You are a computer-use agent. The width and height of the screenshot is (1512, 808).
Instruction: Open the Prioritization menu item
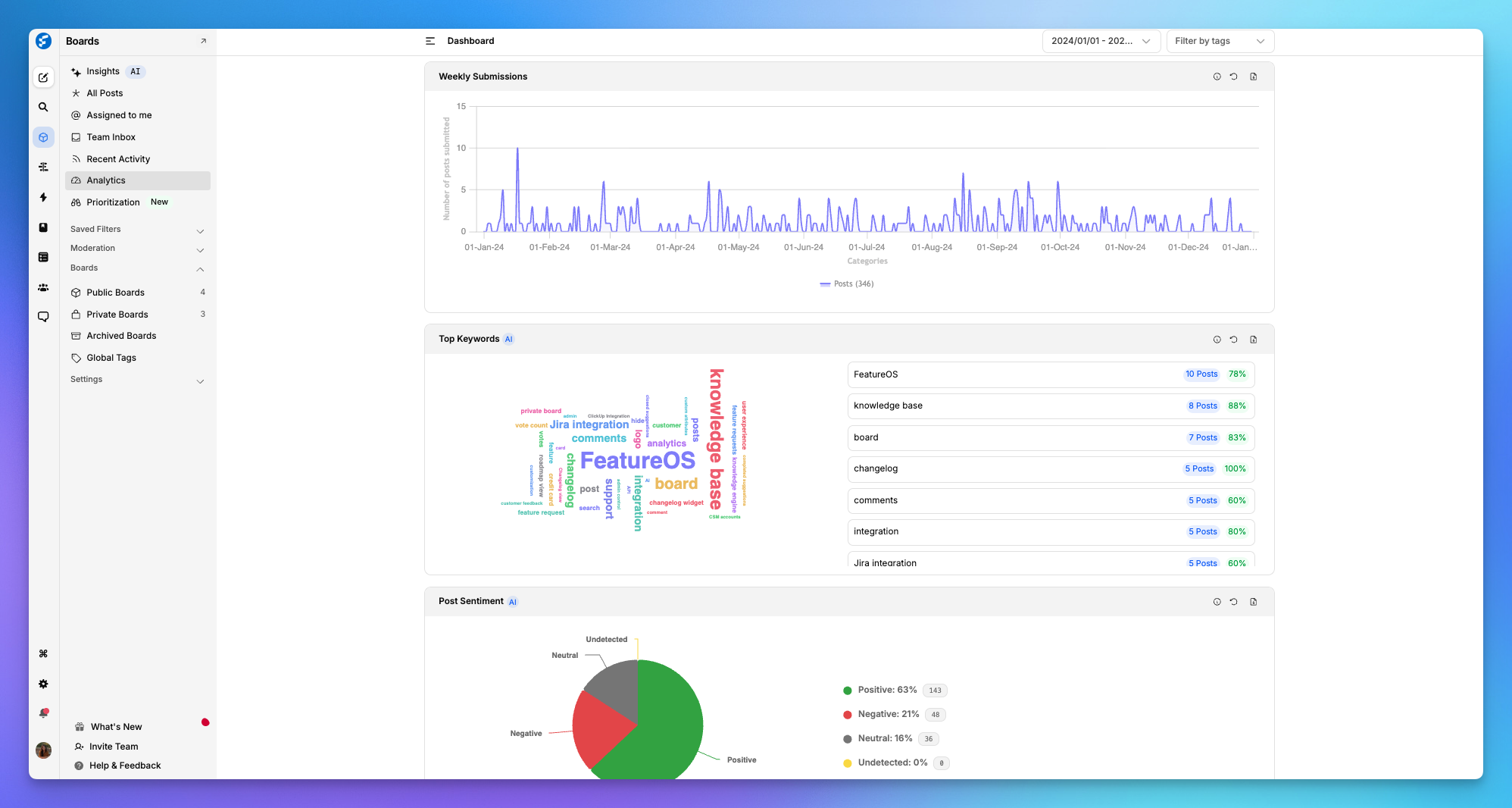pyautogui.click(x=113, y=202)
